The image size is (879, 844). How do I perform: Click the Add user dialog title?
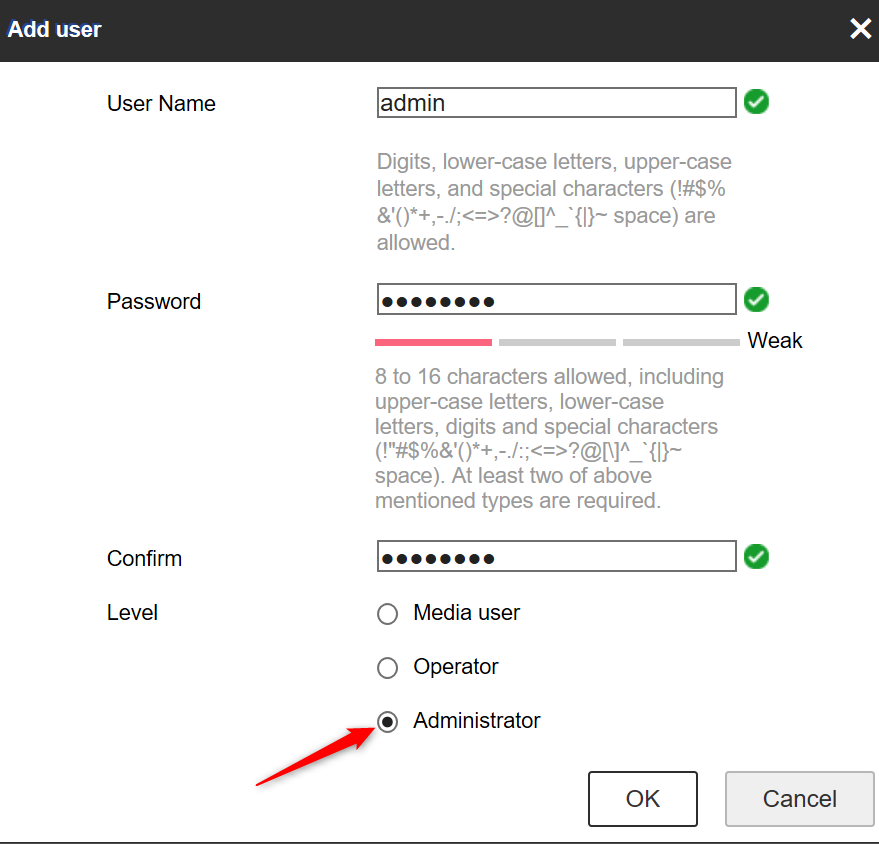click(54, 29)
